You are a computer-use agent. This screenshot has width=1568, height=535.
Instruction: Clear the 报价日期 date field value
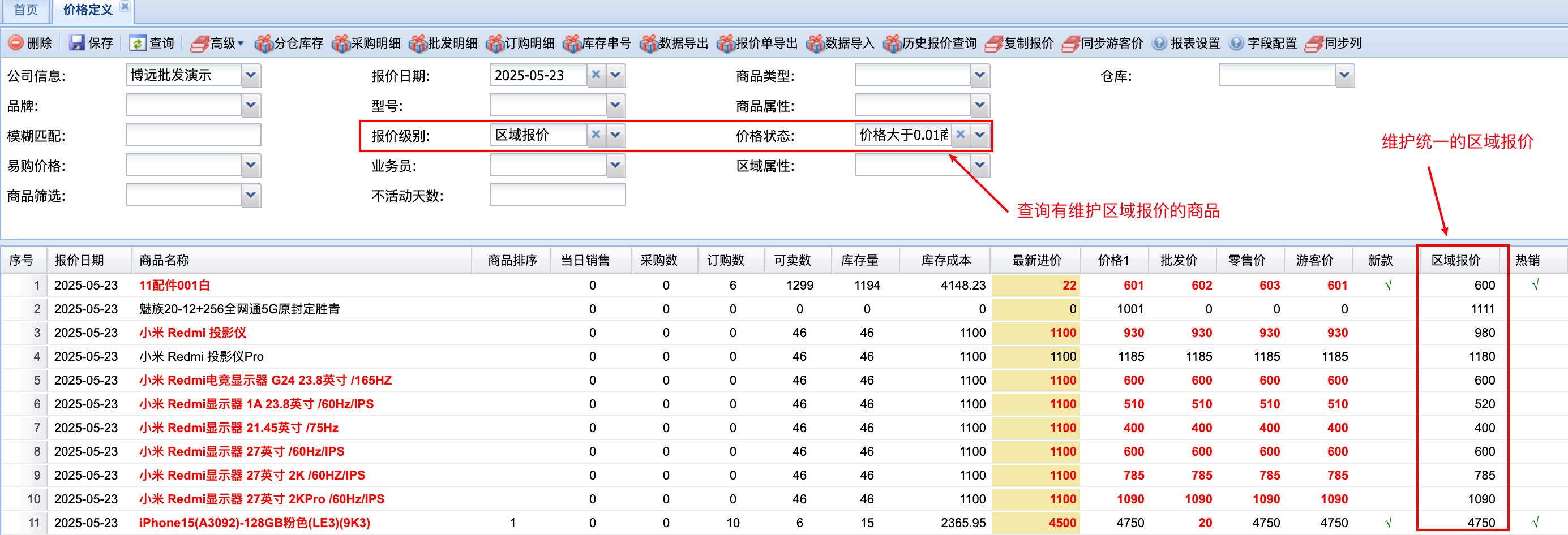click(596, 75)
